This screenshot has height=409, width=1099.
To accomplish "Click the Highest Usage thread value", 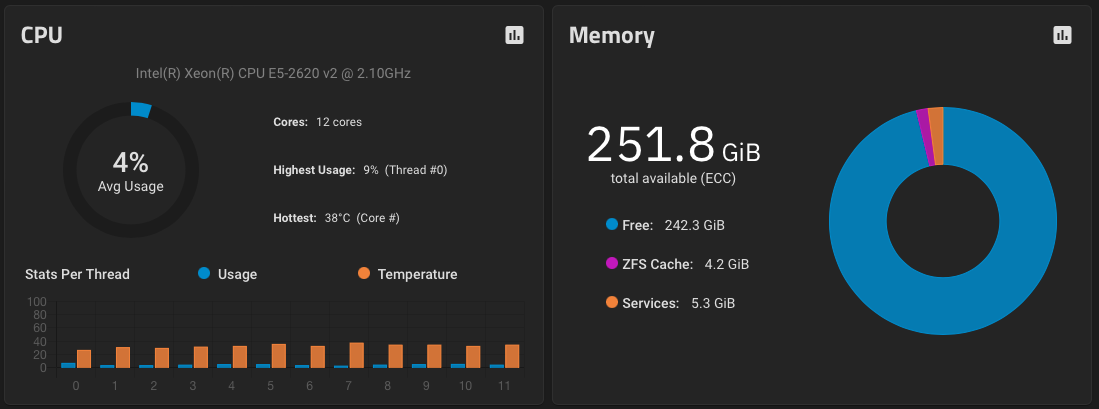I will coord(405,170).
